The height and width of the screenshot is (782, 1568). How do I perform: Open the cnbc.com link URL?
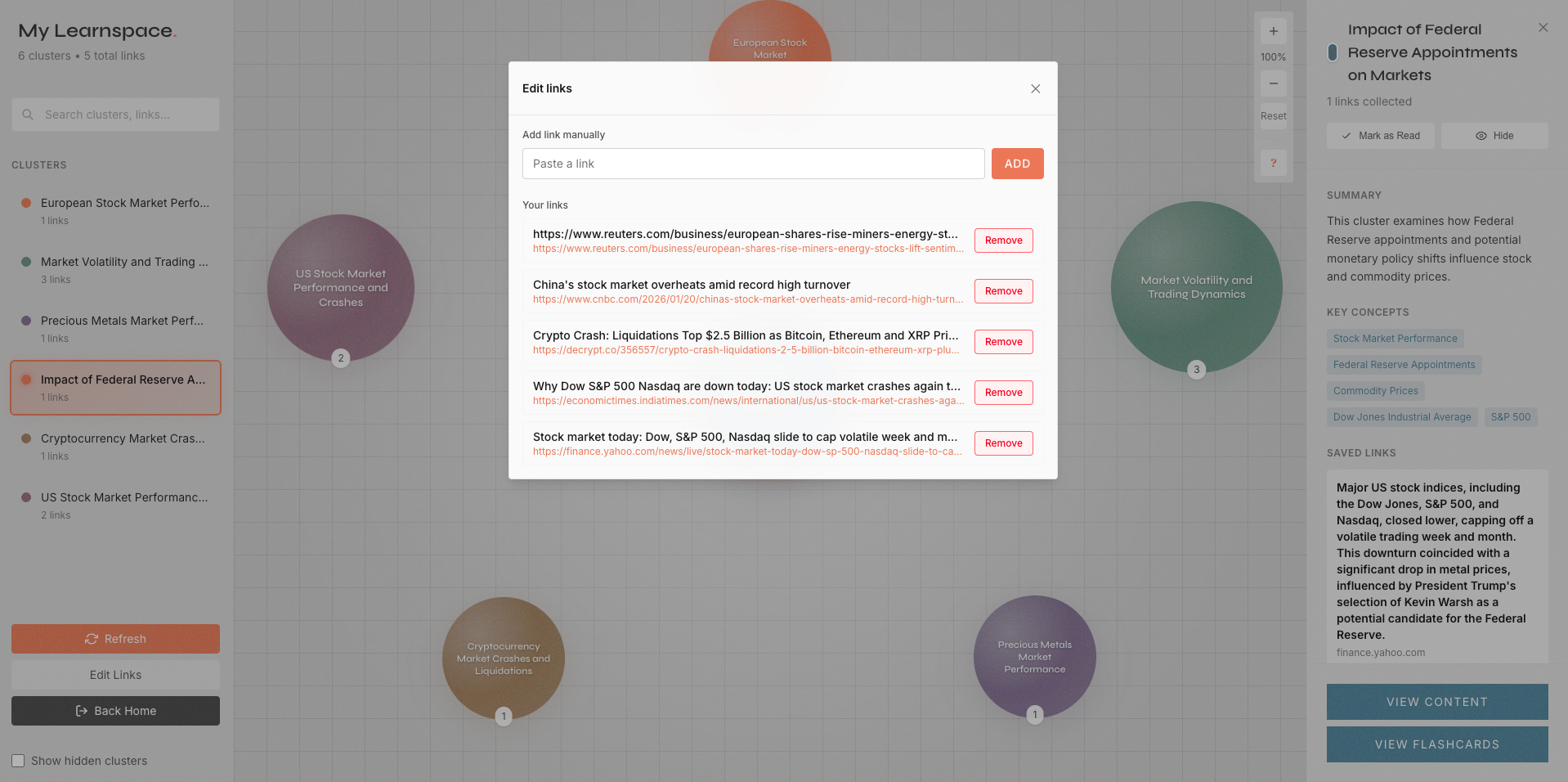pos(748,299)
